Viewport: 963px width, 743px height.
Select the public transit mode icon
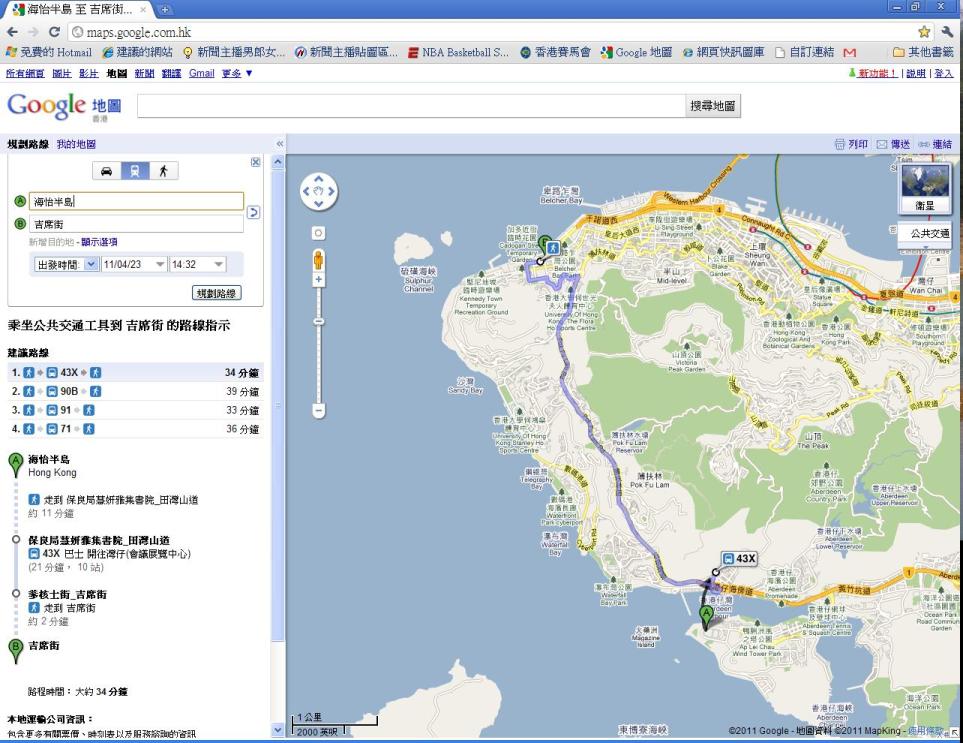point(135,171)
